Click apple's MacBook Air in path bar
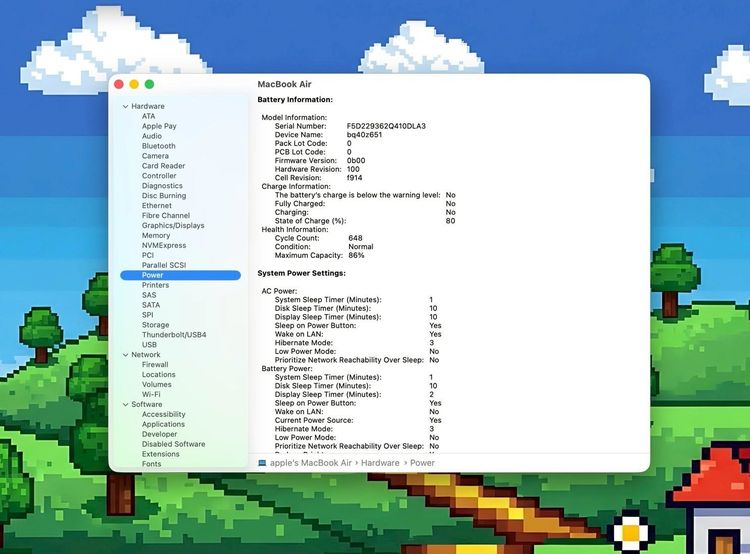The height and width of the screenshot is (554, 750). [310, 463]
